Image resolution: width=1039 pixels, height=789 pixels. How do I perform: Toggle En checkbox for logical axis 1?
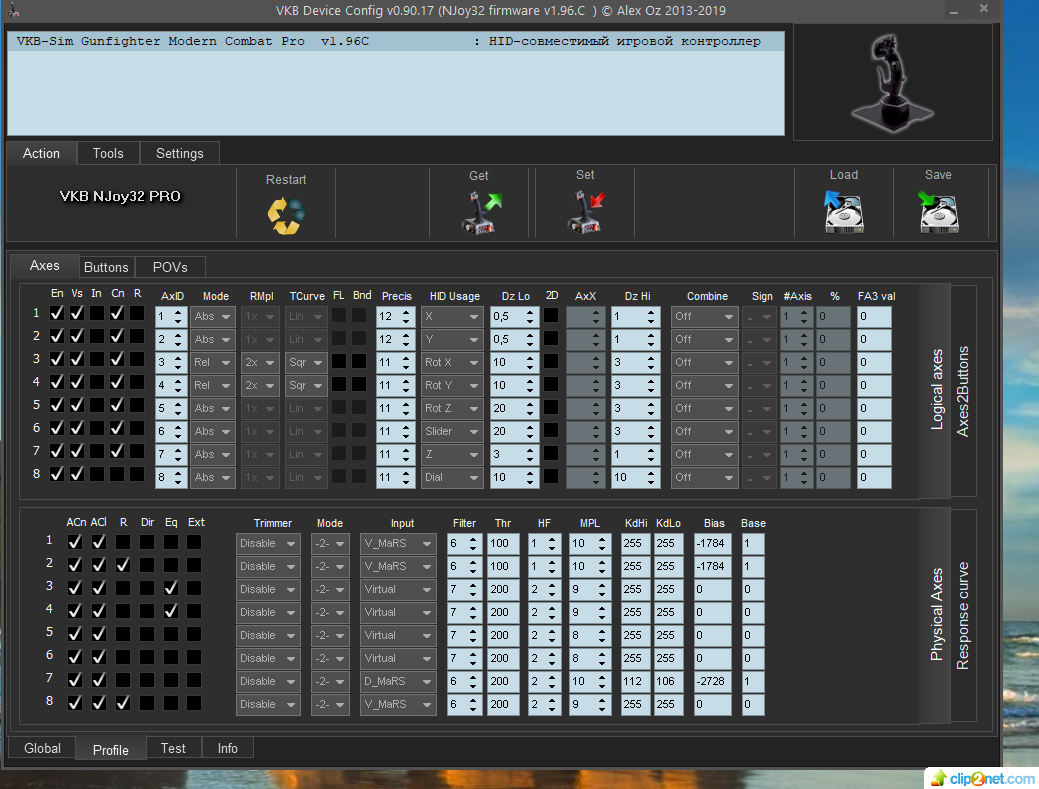coord(57,313)
